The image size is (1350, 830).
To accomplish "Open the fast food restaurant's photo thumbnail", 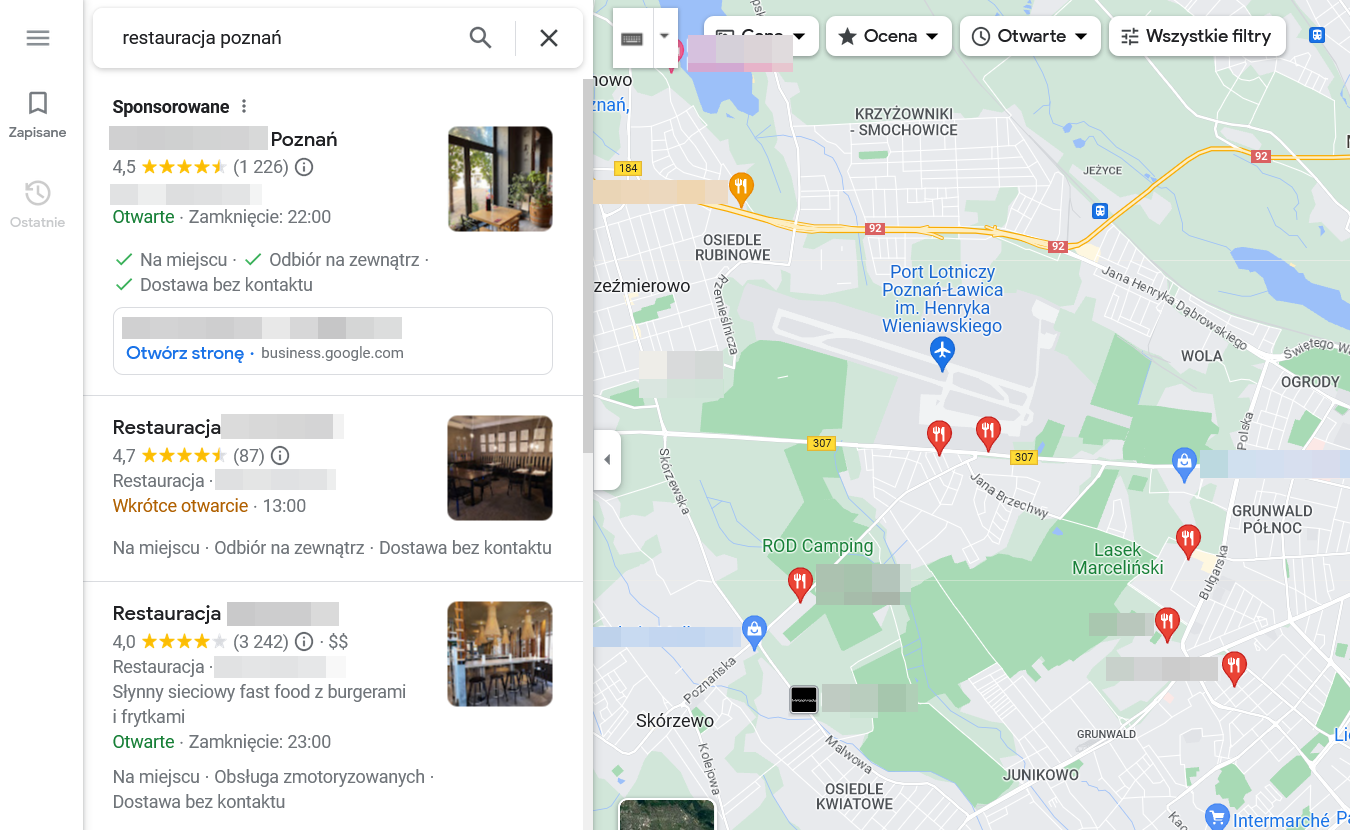I will point(500,654).
